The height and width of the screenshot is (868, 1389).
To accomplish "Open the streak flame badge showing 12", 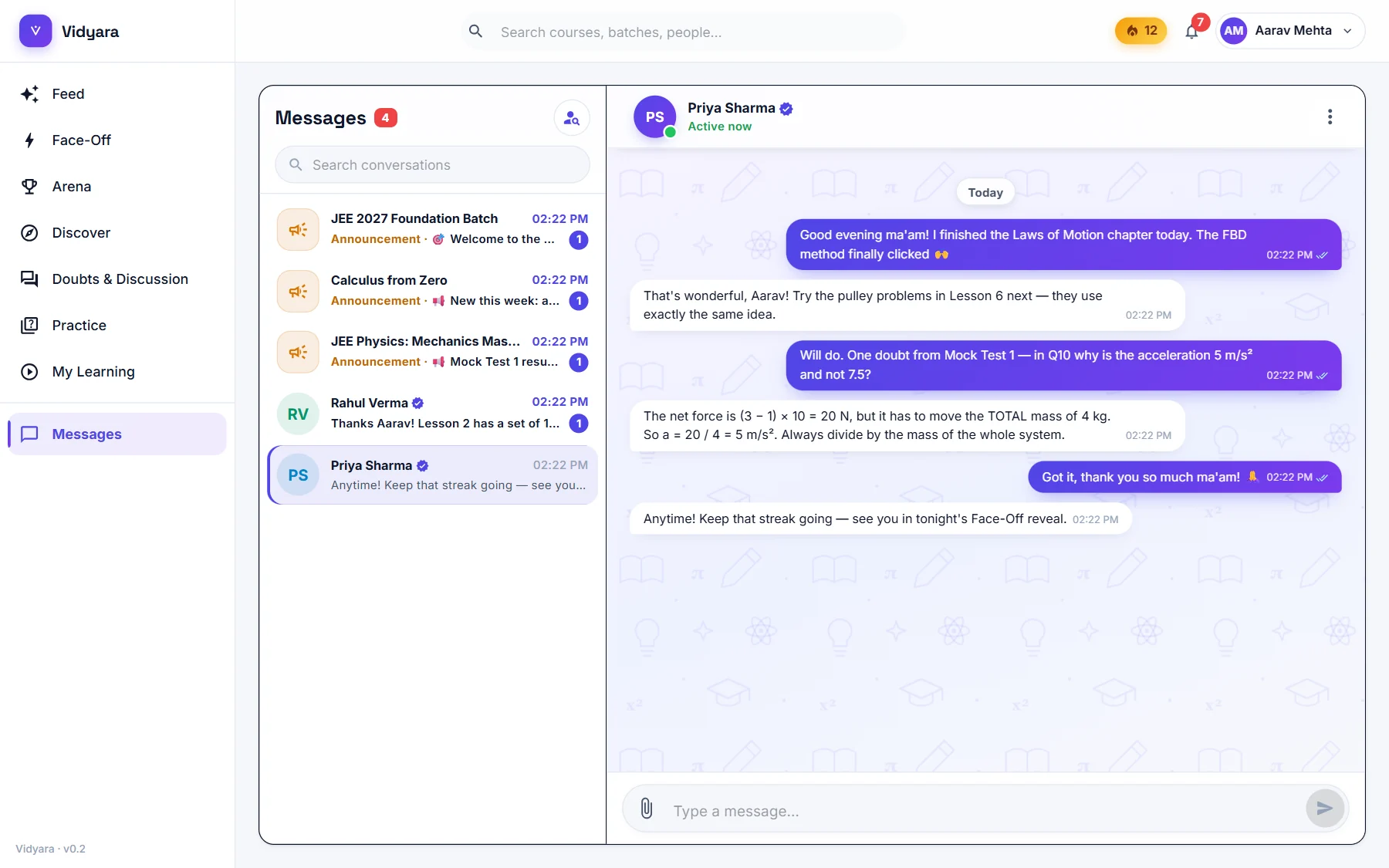I will click(x=1141, y=31).
